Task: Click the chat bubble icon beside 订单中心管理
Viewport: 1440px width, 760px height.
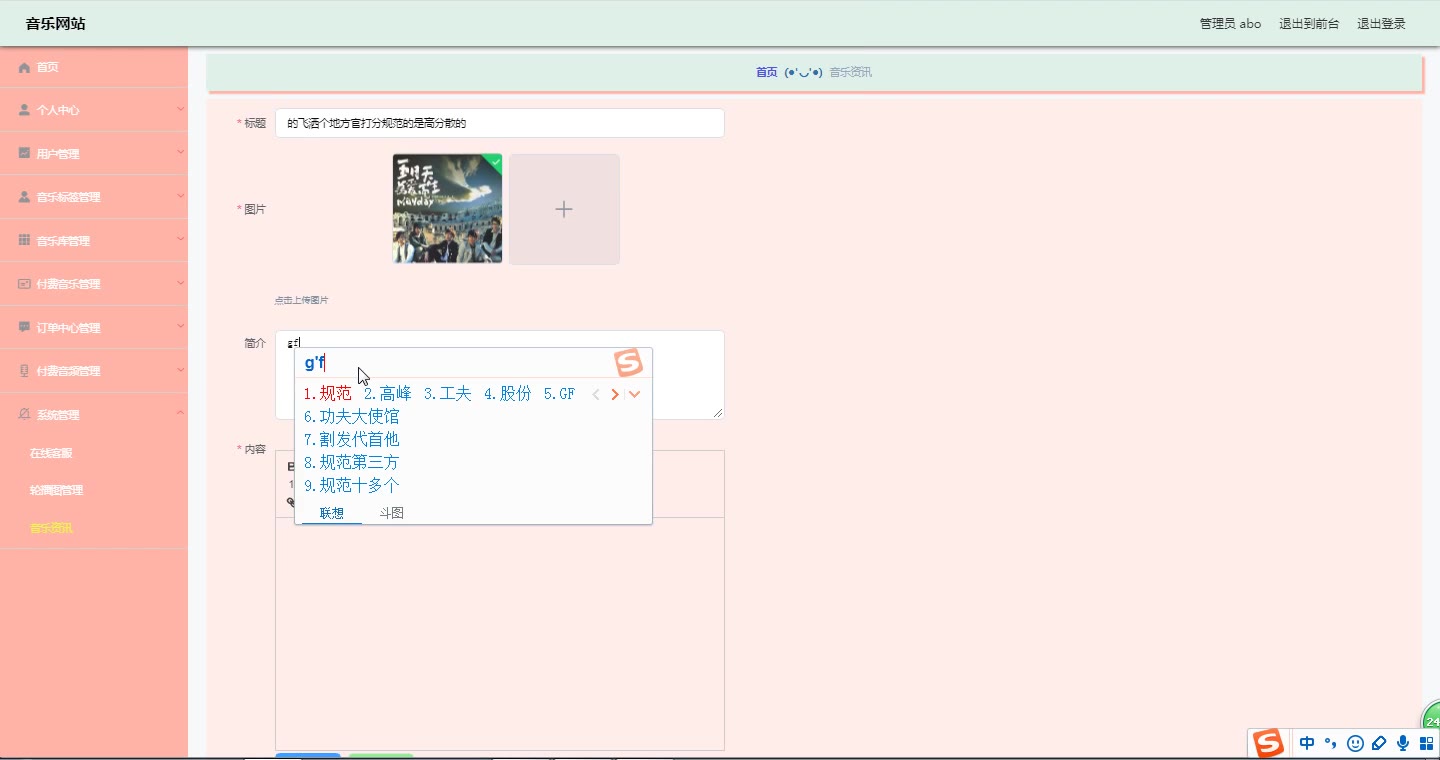Action: (x=24, y=327)
